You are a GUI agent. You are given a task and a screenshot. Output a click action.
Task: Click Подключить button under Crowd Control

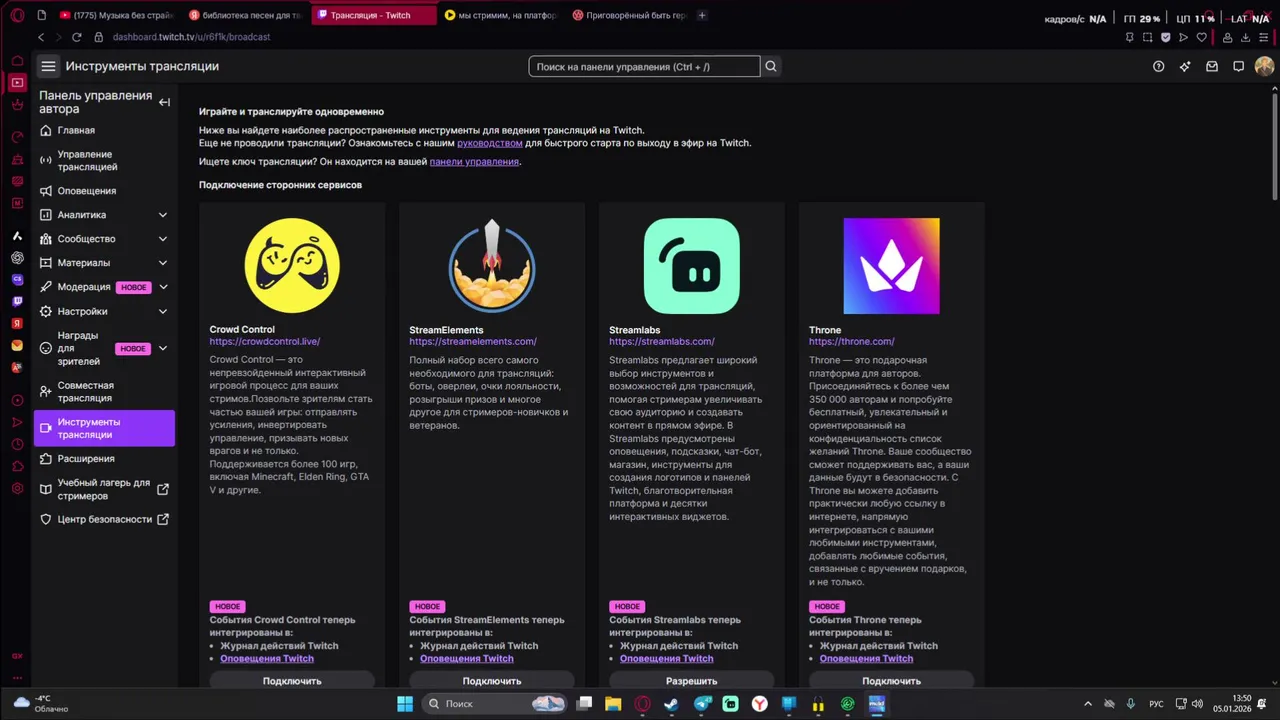292,680
